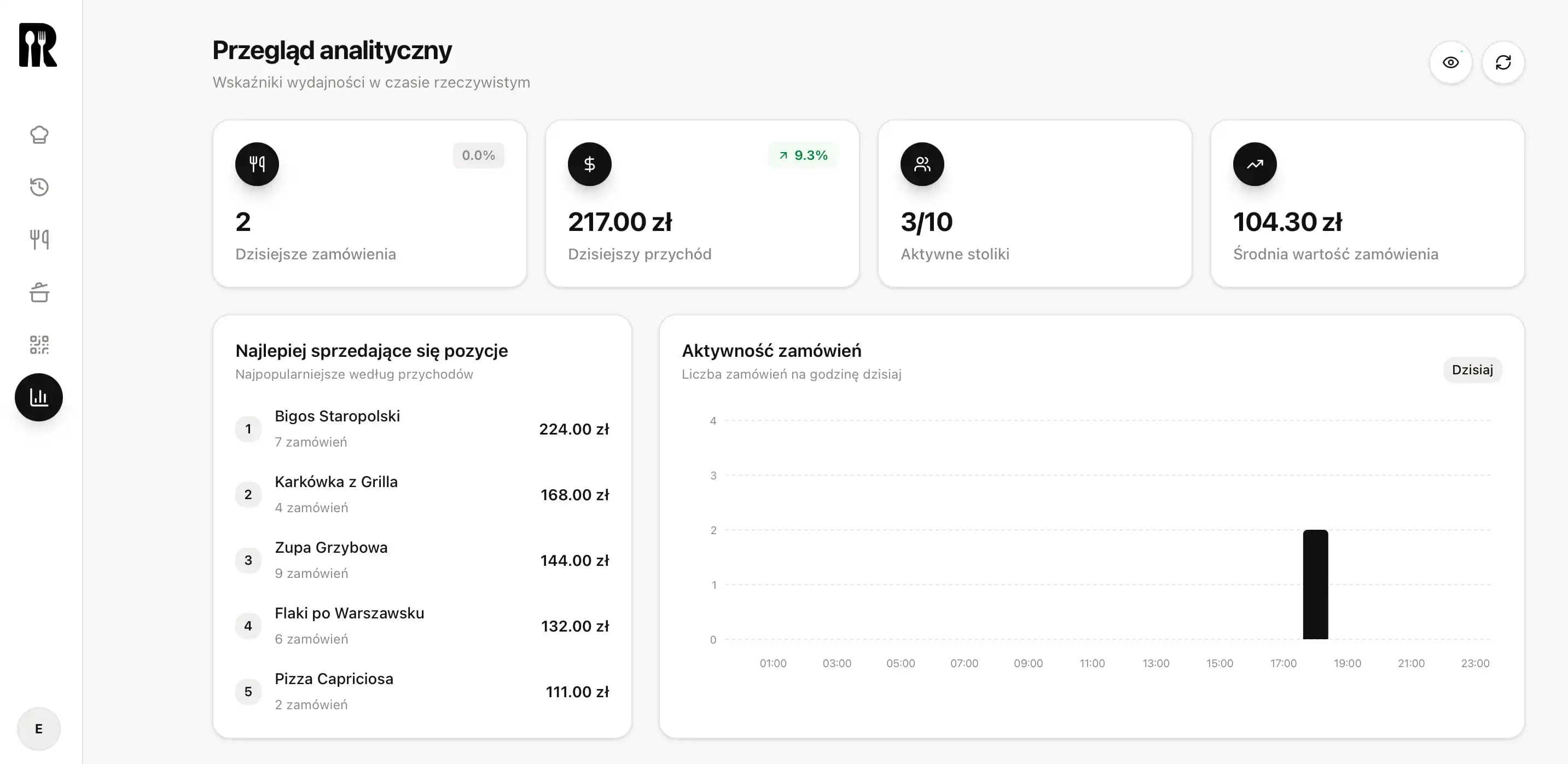
Task: Open the user profile via E avatar
Action: [38, 728]
